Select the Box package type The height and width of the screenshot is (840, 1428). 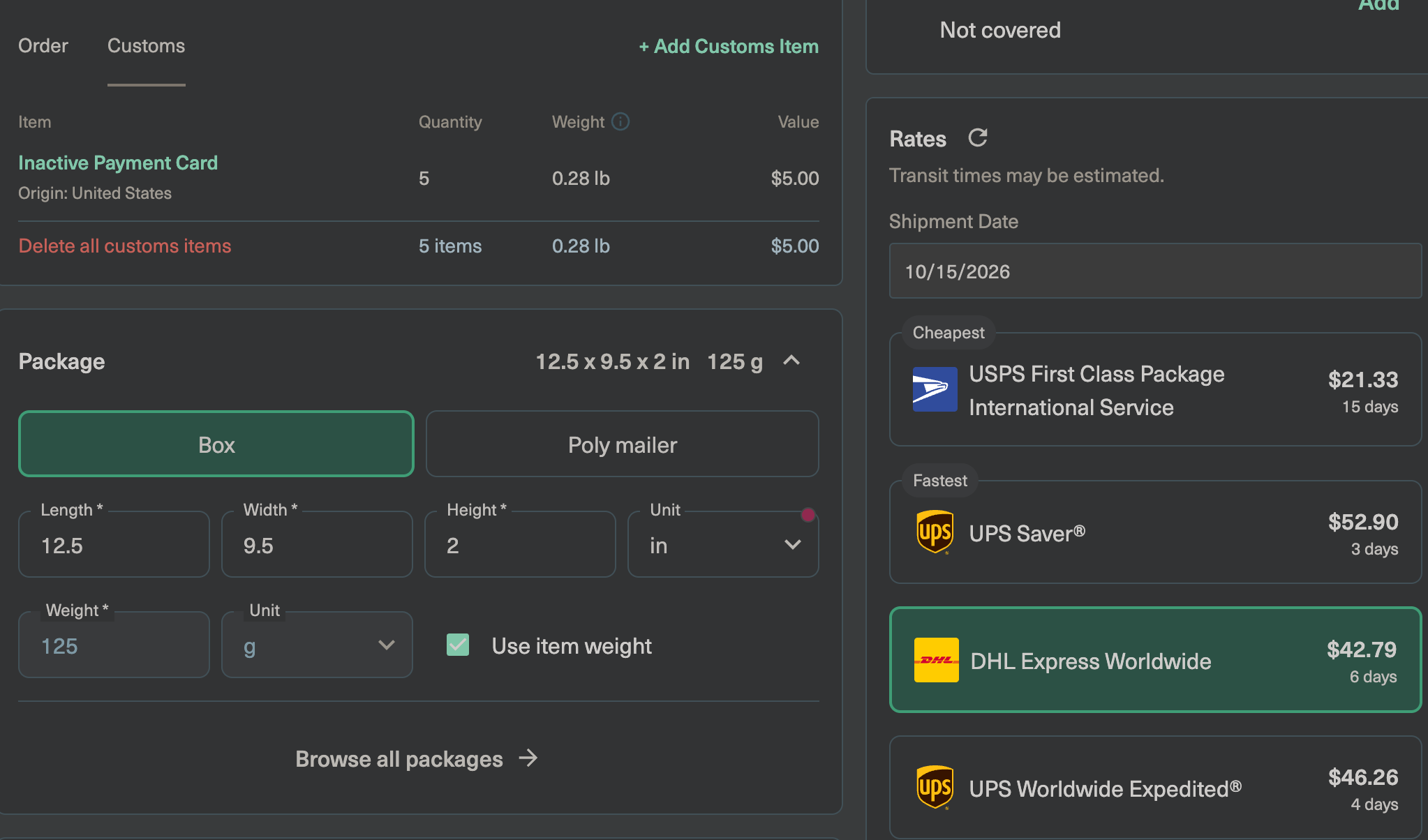tap(216, 444)
